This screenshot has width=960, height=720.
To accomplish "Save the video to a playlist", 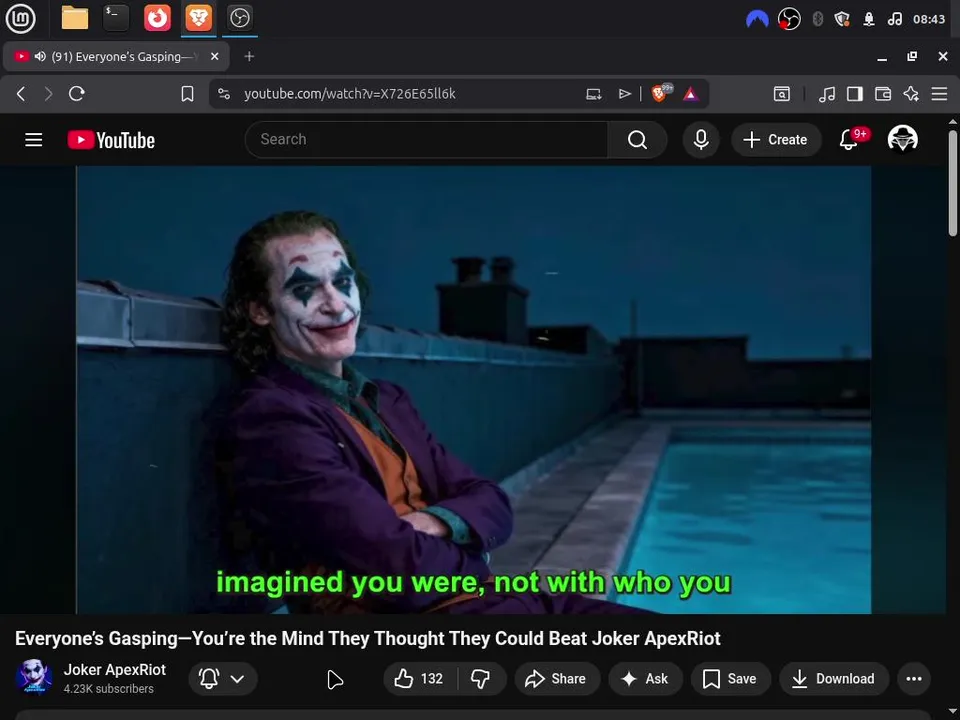I will [x=729, y=678].
